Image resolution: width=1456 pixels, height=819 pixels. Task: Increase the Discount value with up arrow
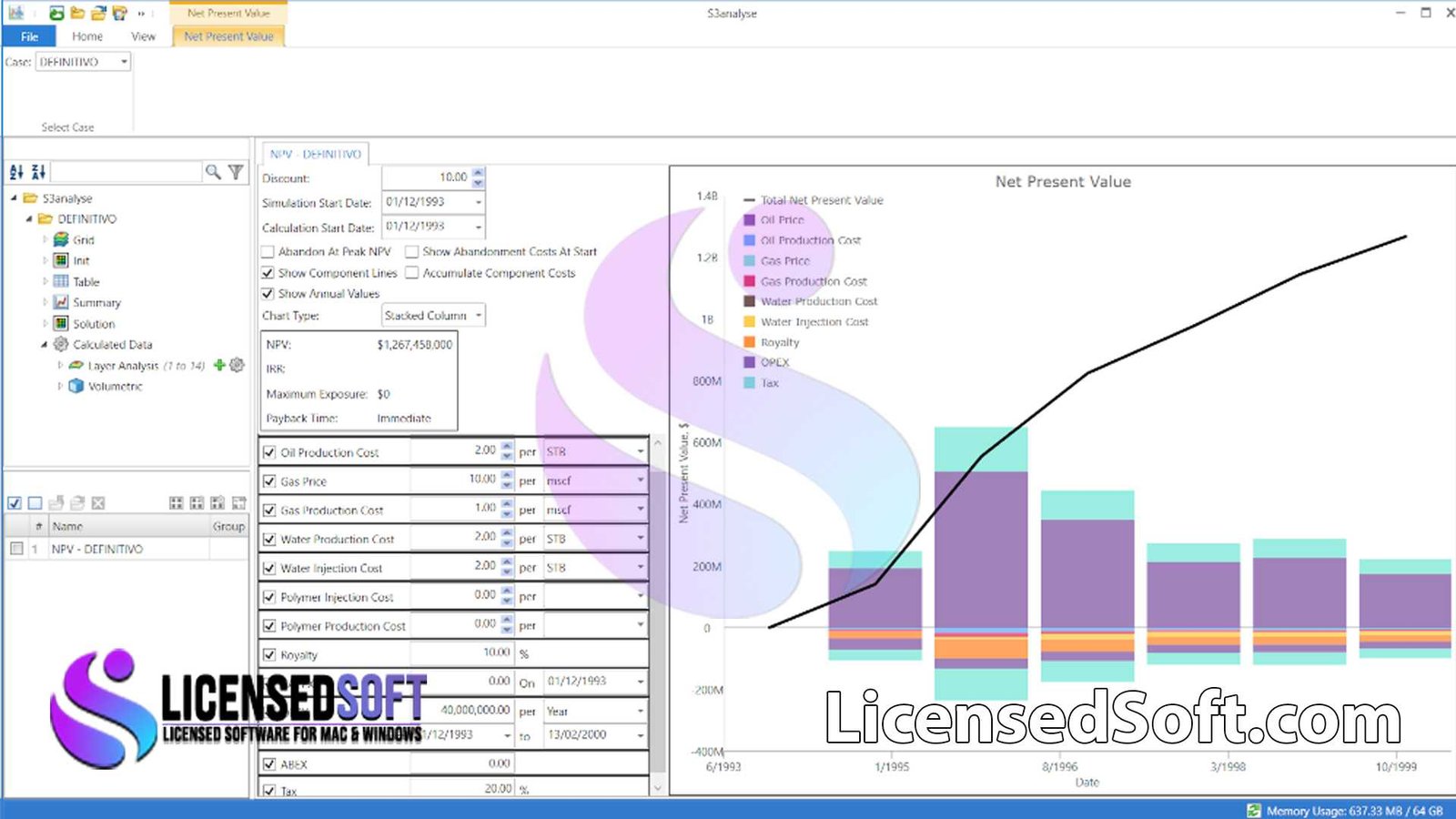[479, 173]
